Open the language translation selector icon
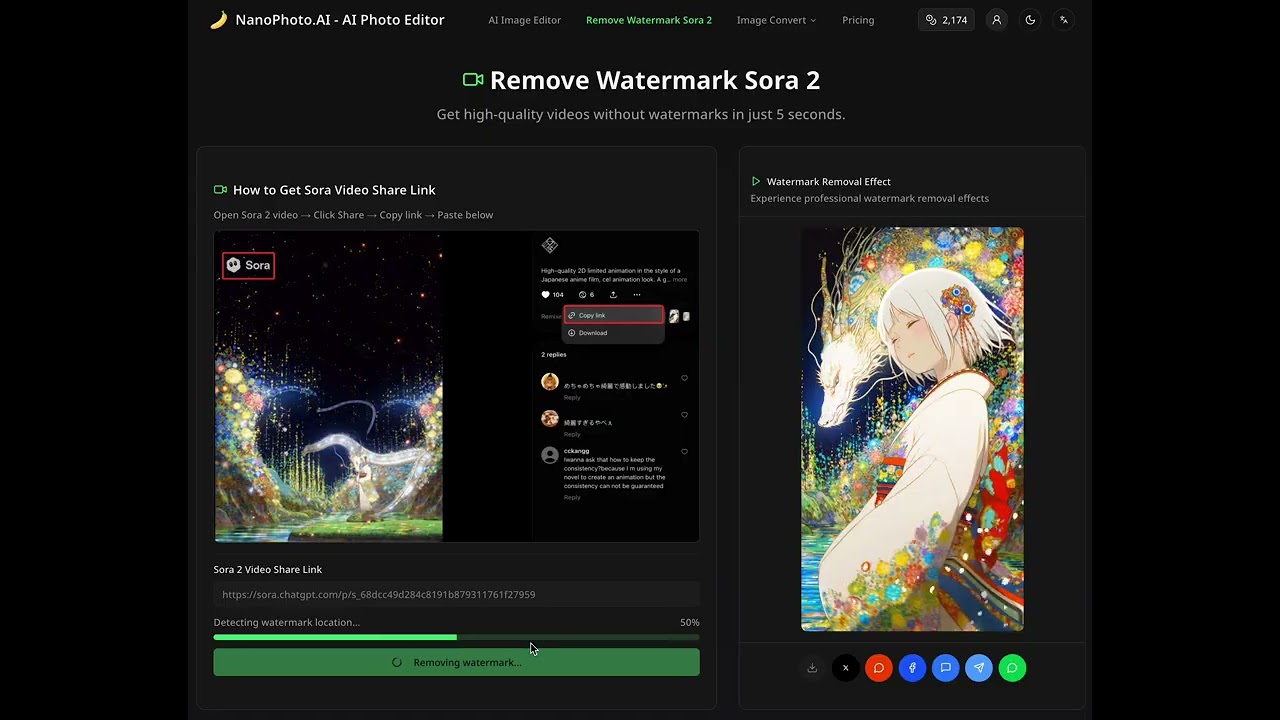This screenshot has height=720, width=1280. coord(1064,20)
